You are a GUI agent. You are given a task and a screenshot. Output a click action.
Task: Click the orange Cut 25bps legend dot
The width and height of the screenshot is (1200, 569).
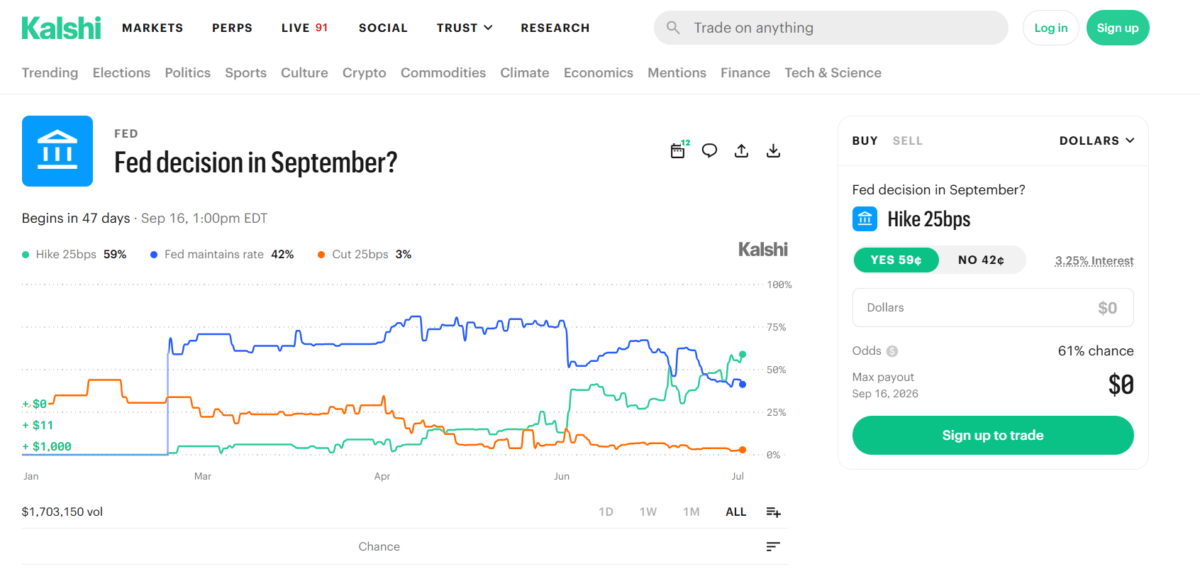320,255
